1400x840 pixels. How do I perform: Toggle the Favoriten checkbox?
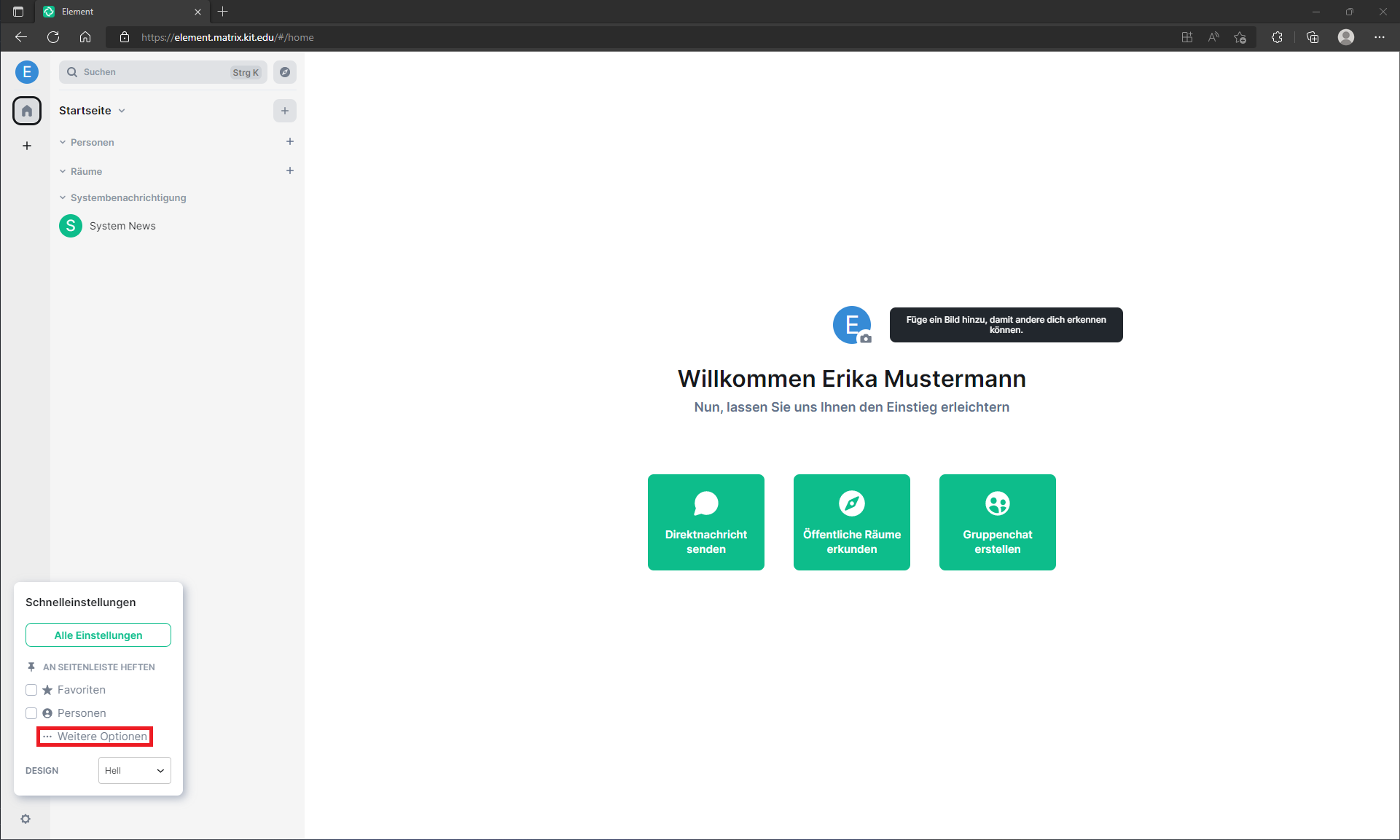coord(30,689)
